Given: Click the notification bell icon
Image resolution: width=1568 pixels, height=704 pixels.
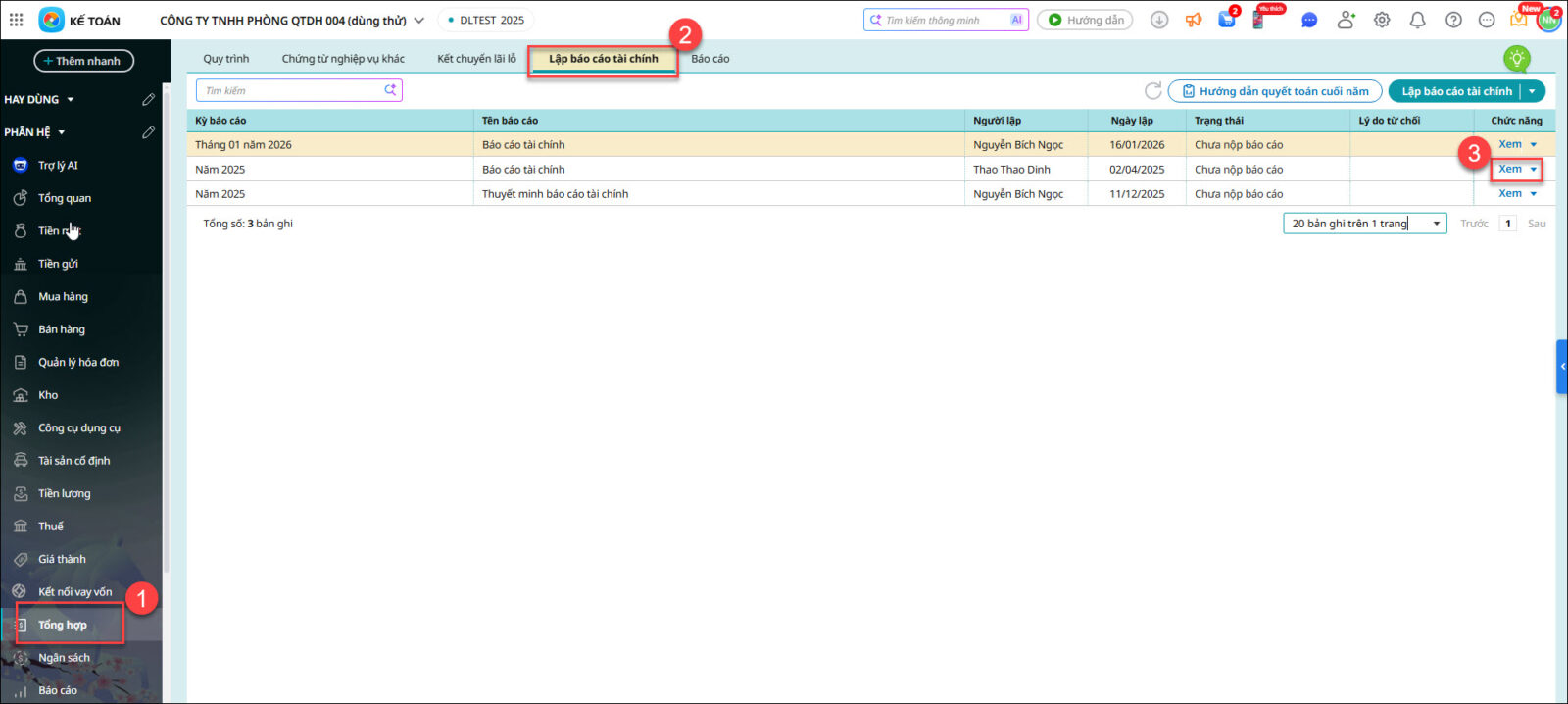Looking at the screenshot, I should click(1417, 20).
